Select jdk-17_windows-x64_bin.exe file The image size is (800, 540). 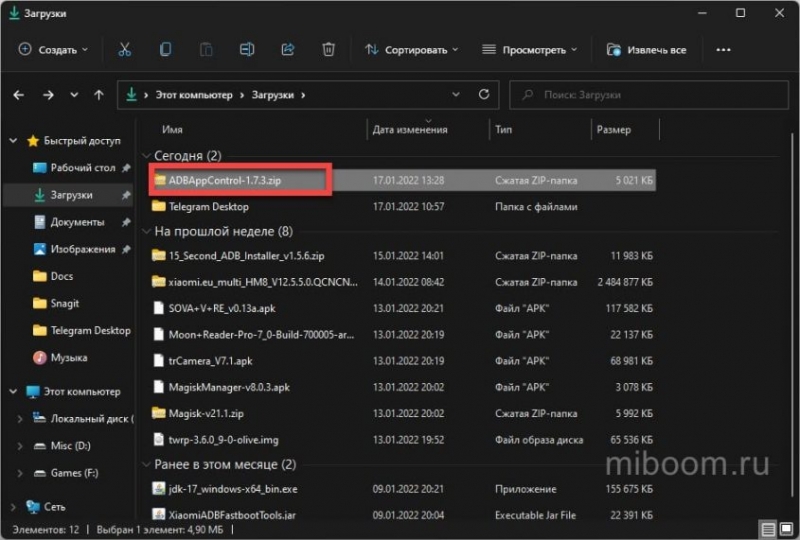point(403,489)
